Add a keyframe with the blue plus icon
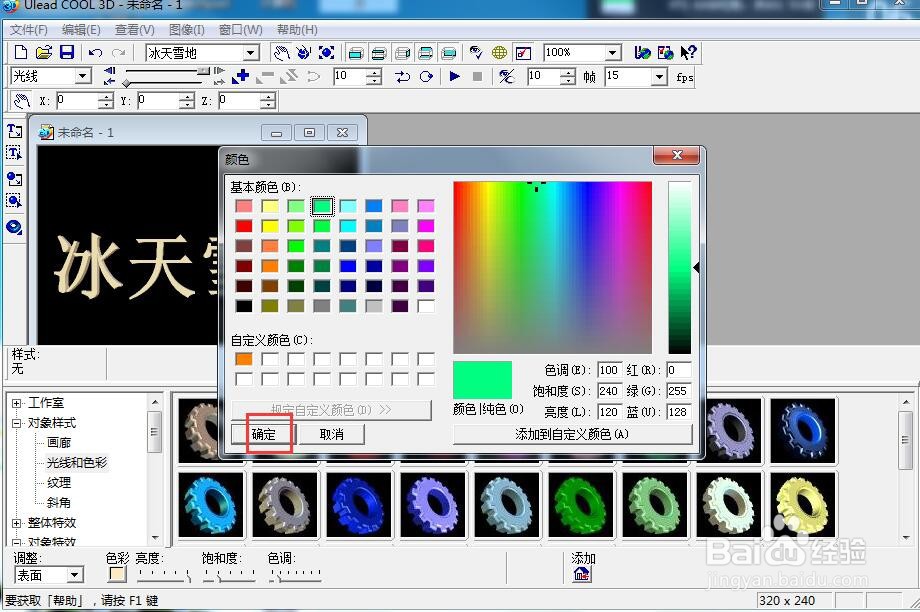This screenshot has height=612, width=920. click(x=241, y=76)
